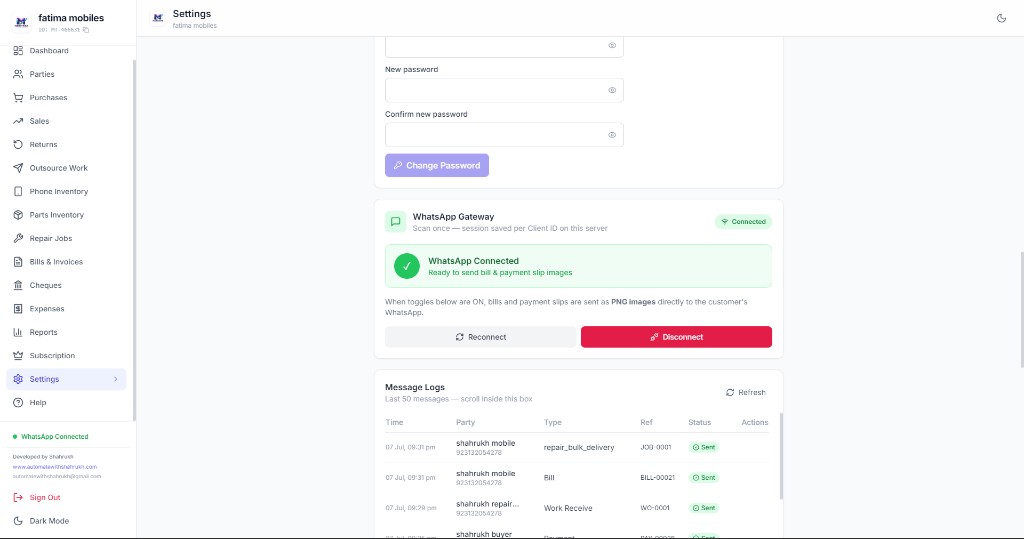Screen dimensions: 1024x539
Task: Click the Purchases cart icon
Action: (x=18, y=97)
